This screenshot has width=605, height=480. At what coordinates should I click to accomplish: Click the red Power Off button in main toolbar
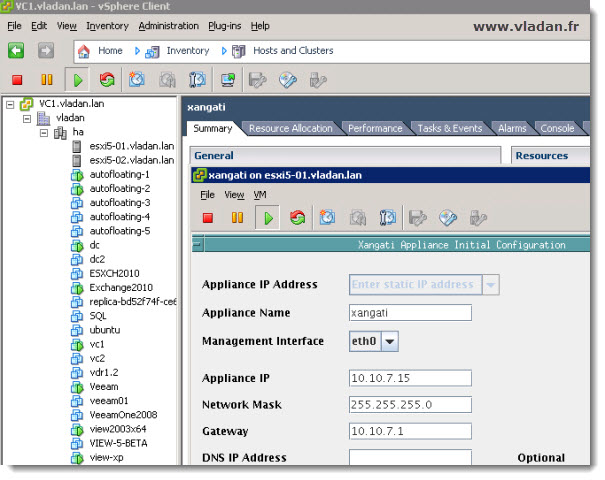(17, 80)
